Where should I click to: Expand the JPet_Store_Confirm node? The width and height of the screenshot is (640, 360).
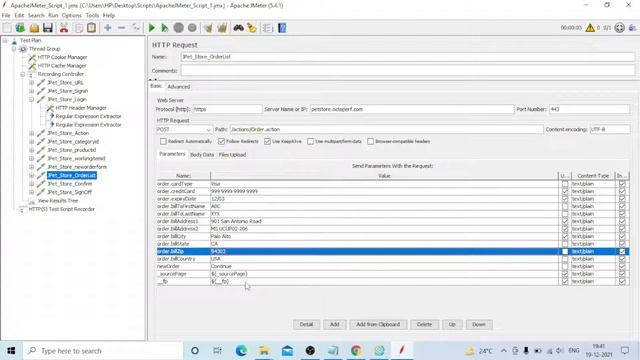pyautogui.click(x=32, y=184)
